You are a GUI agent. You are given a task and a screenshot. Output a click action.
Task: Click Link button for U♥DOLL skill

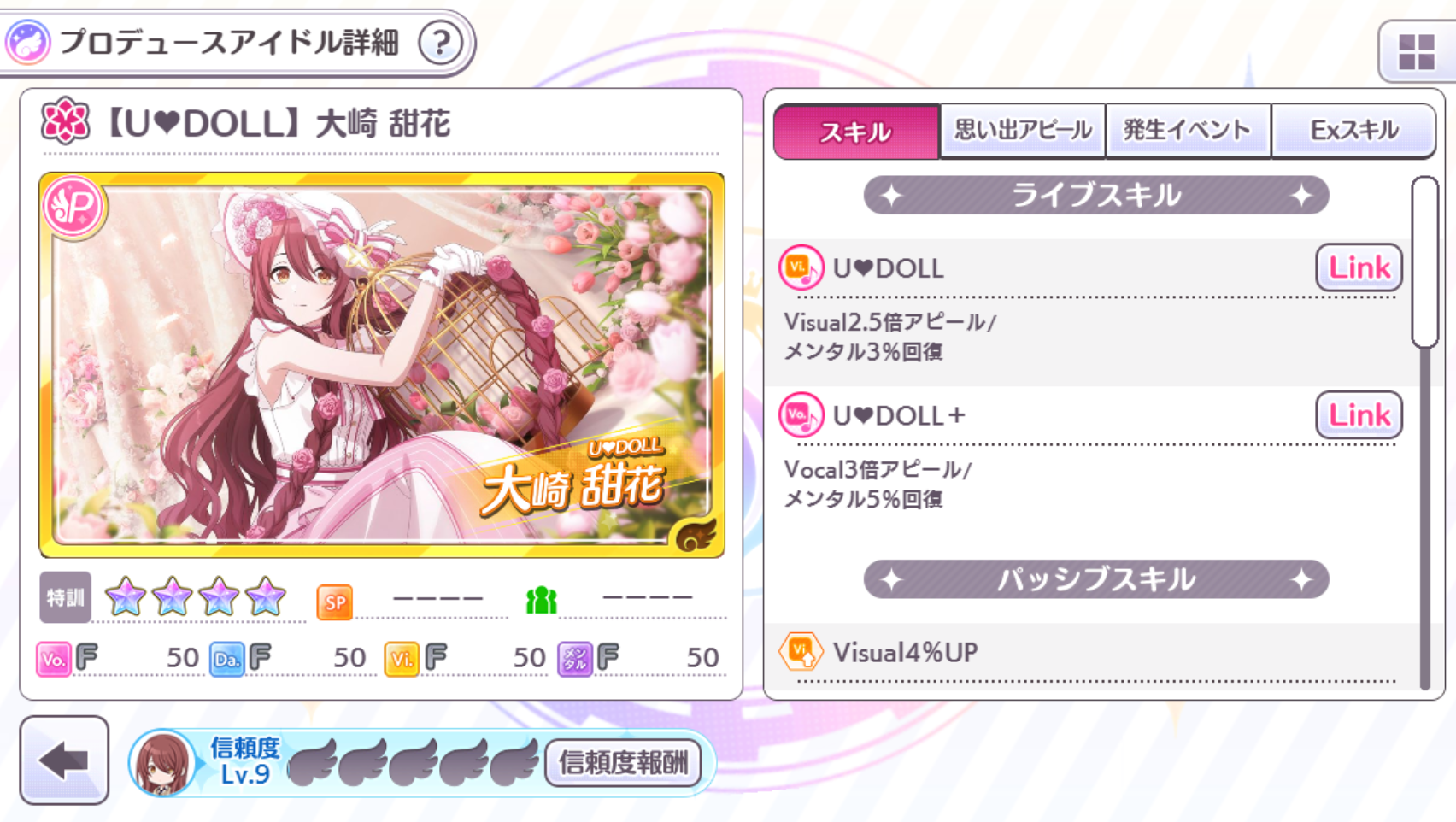point(1359,267)
